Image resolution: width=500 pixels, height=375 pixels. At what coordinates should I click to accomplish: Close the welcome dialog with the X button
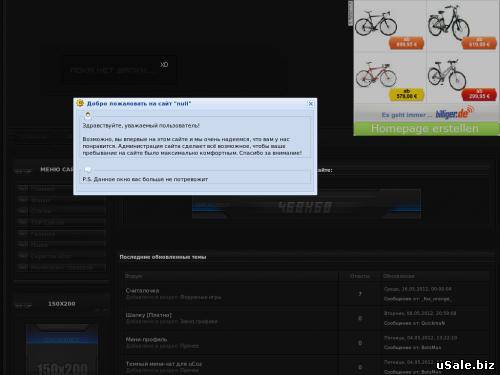click(311, 104)
